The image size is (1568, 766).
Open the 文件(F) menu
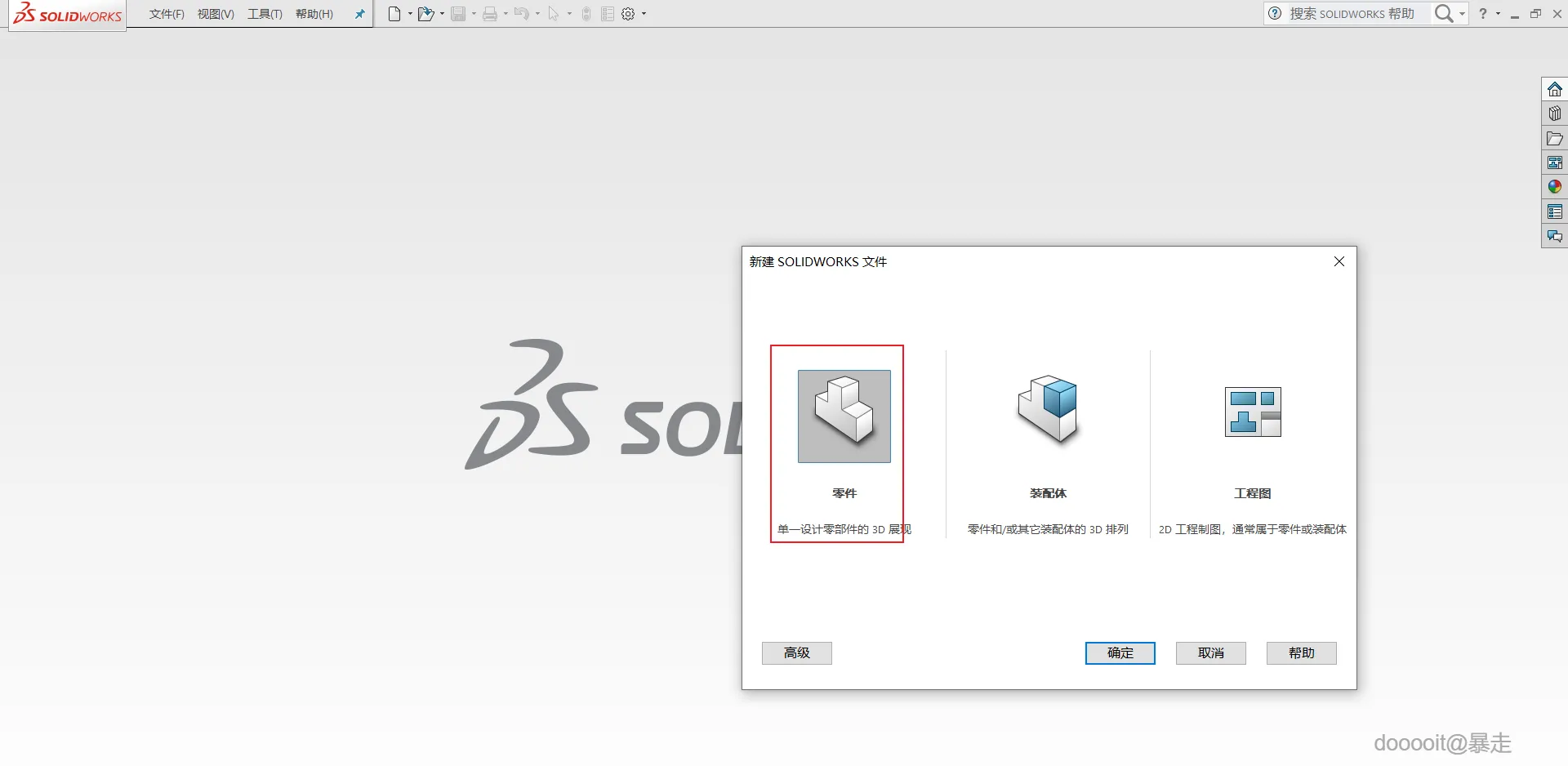point(167,14)
